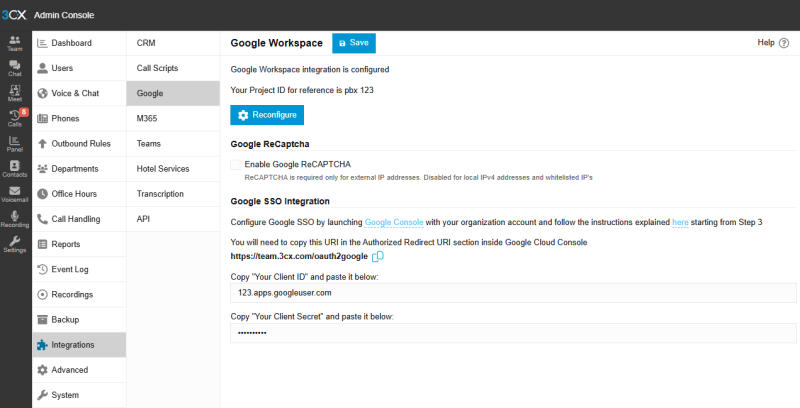Open the Meet icon in left rail
Viewport: 800px width, 408px height.
(15, 93)
